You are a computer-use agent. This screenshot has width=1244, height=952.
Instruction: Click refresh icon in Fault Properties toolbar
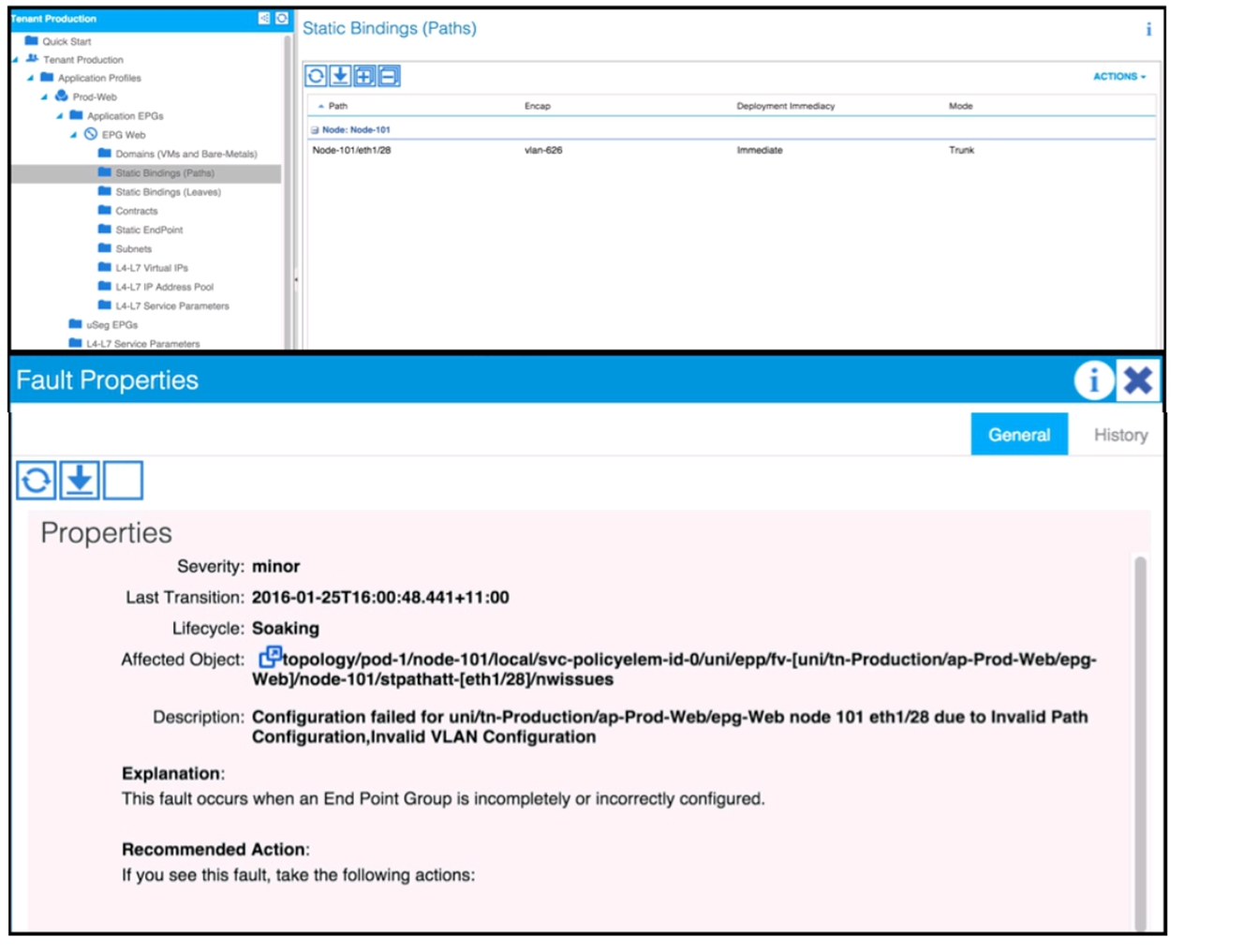point(36,481)
